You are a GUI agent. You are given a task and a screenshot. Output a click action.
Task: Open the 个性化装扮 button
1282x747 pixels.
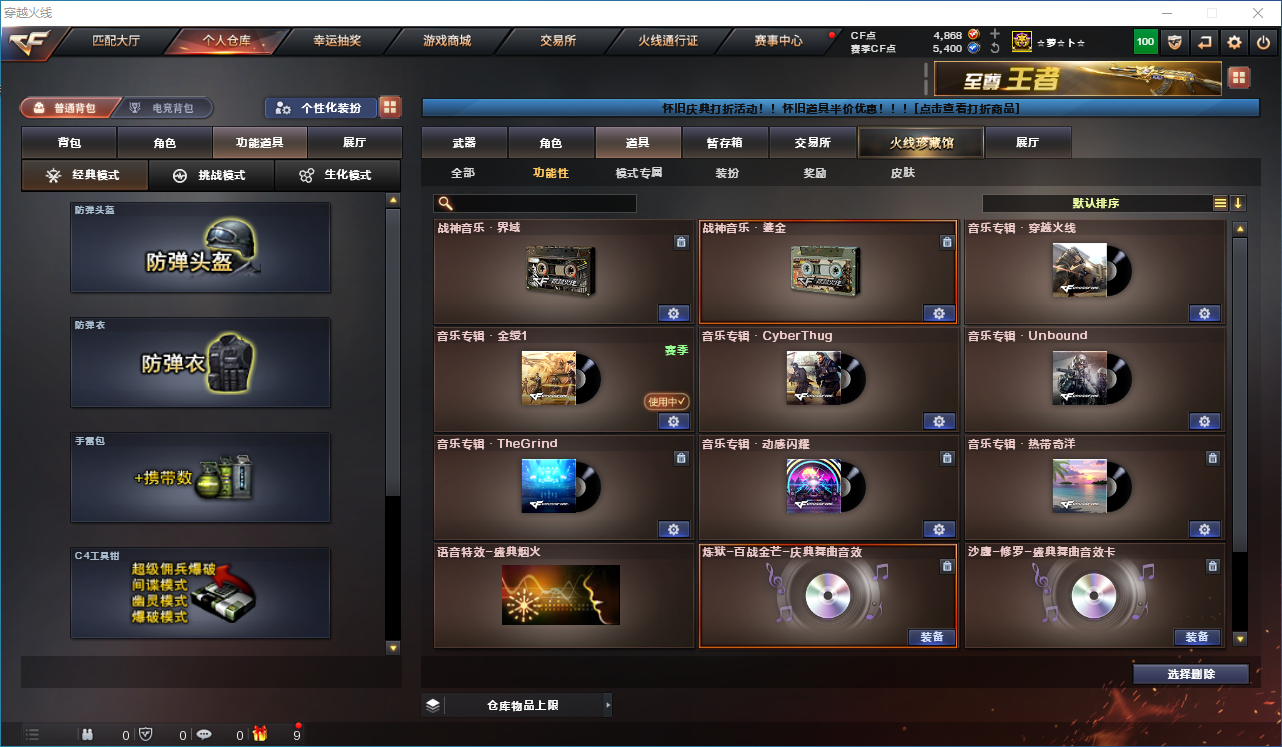[322, 107]
